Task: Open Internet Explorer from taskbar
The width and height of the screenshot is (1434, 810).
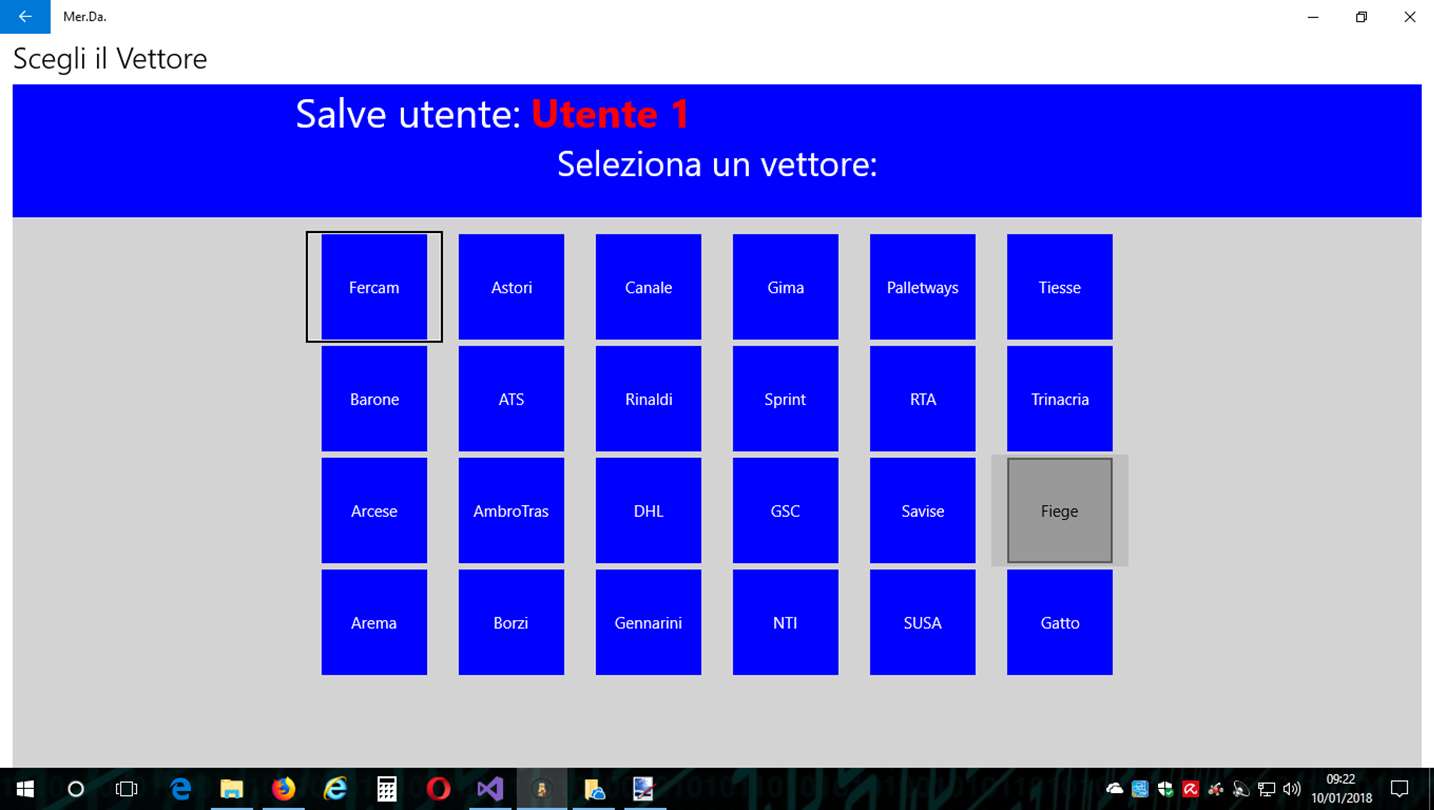Action: point(335,789)
